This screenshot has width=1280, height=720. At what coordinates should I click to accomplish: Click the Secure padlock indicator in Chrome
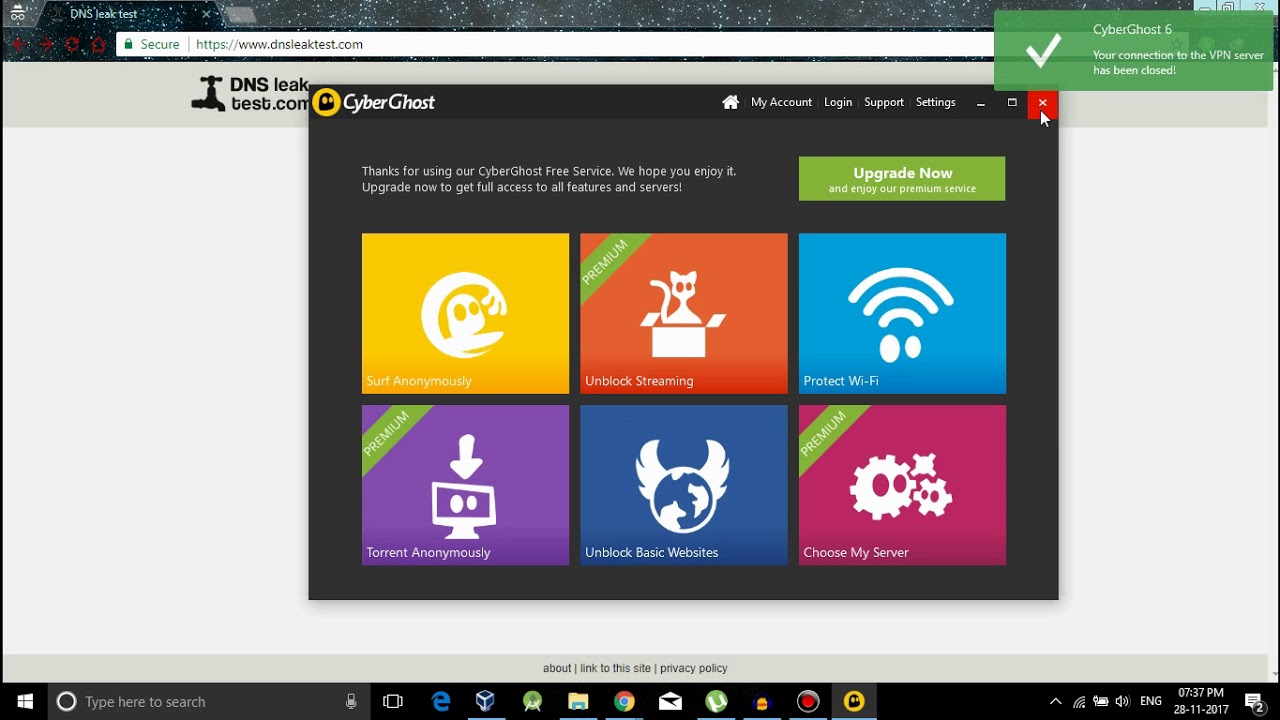[151, 45]
